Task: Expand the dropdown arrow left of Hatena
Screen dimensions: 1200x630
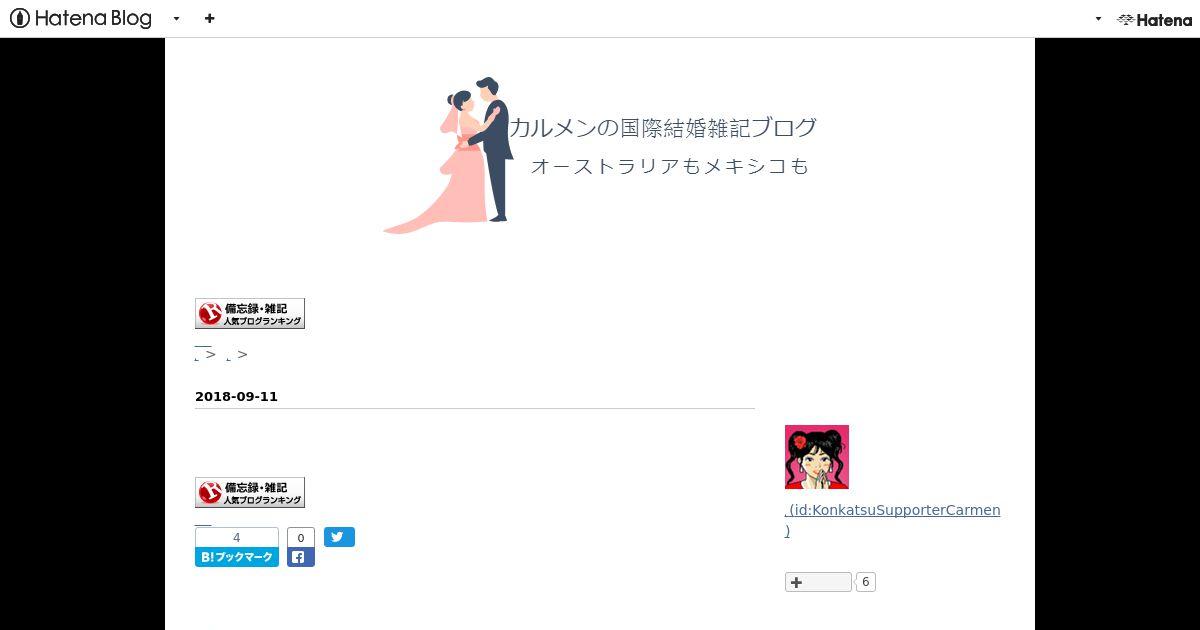Action: (1098, 18)
